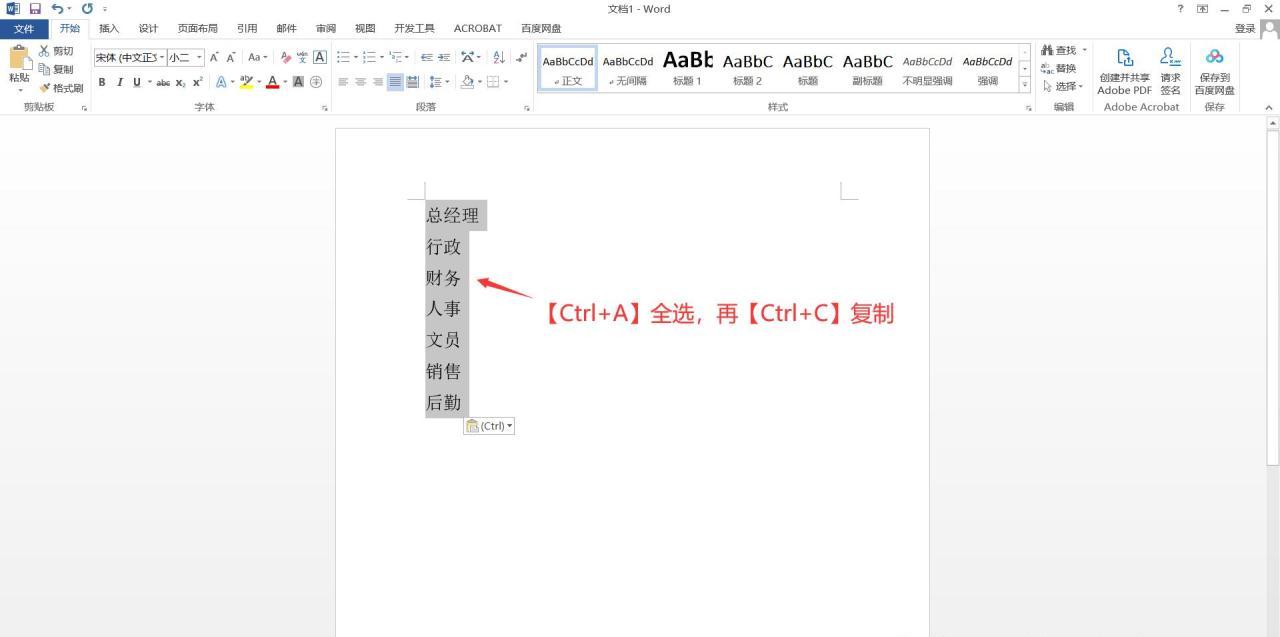Align the text to the left
This screenshot has height=637, width=1280.
click(343, 82)
